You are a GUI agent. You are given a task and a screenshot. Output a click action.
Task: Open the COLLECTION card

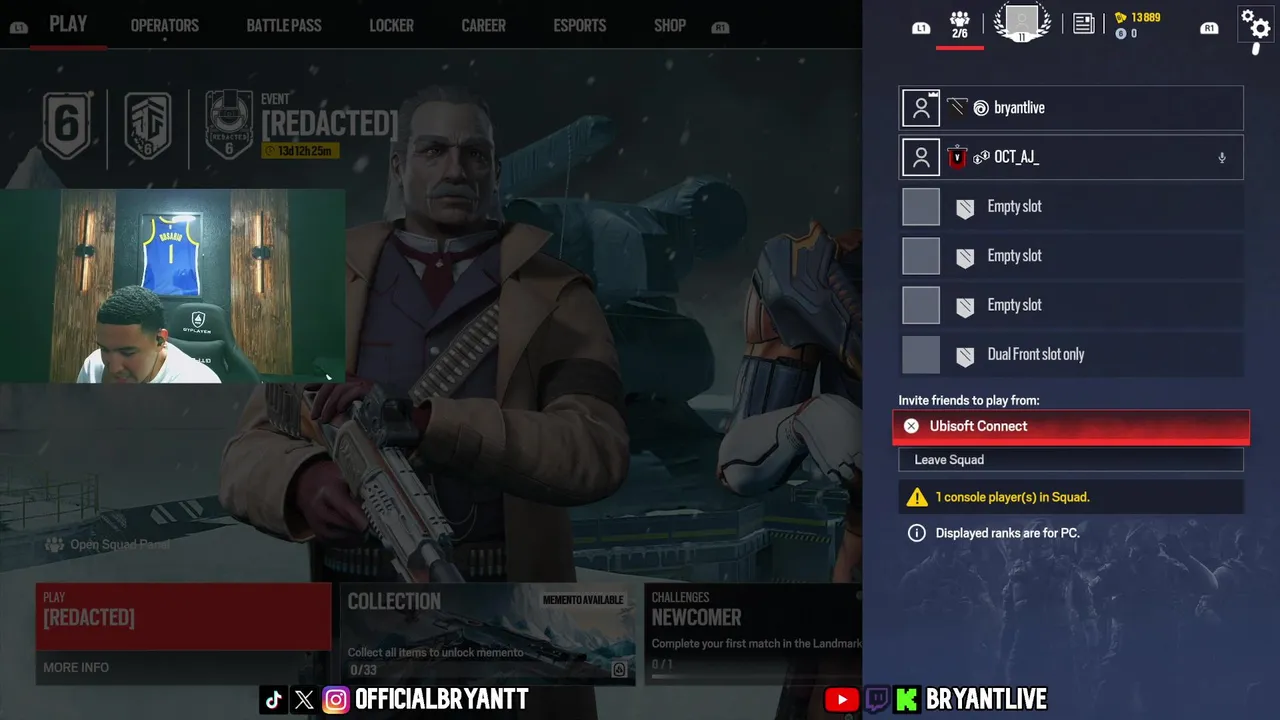point(488,633)
